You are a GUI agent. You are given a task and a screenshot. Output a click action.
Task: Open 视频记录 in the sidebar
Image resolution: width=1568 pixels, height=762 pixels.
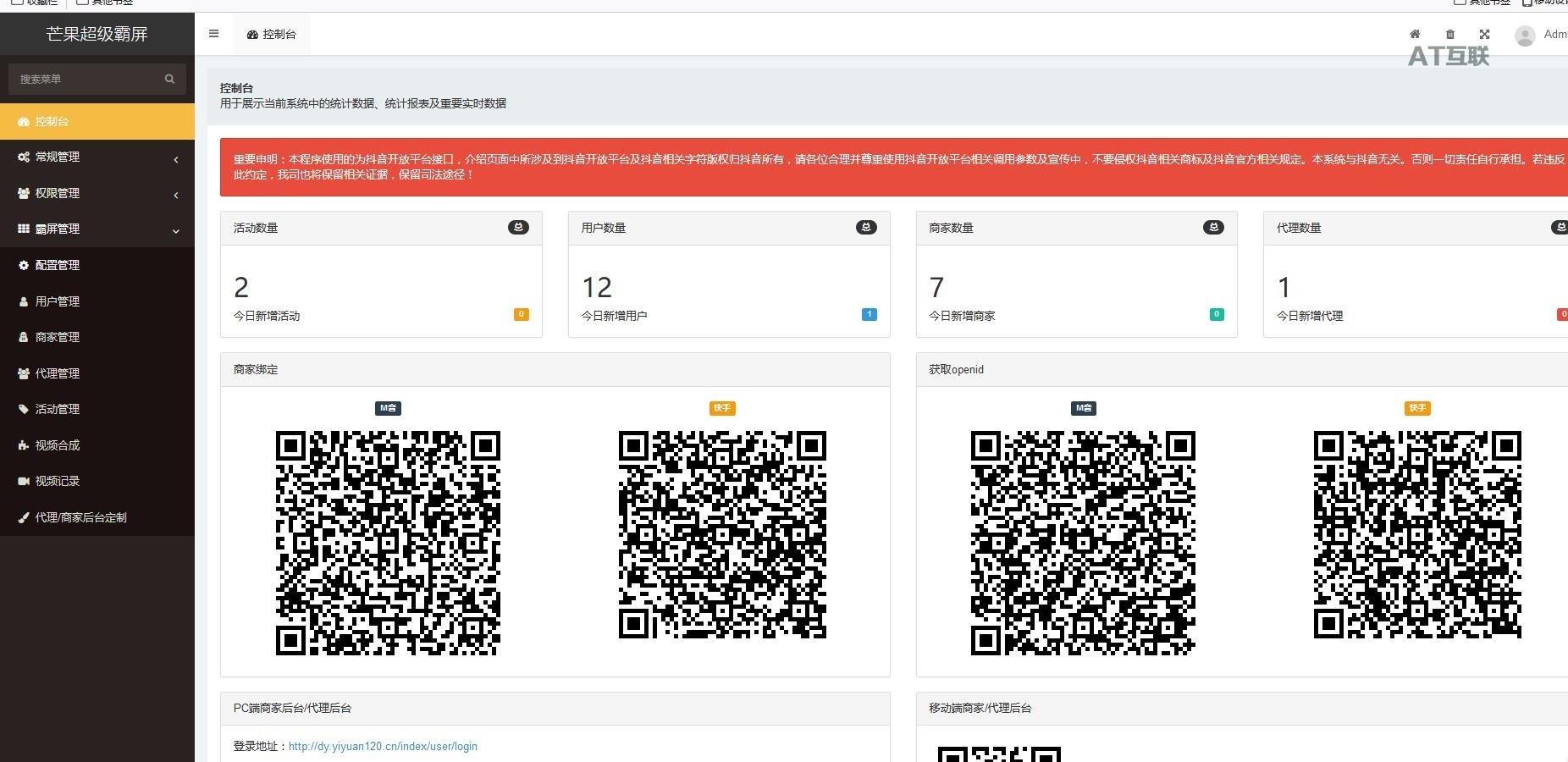click(97, 481)
